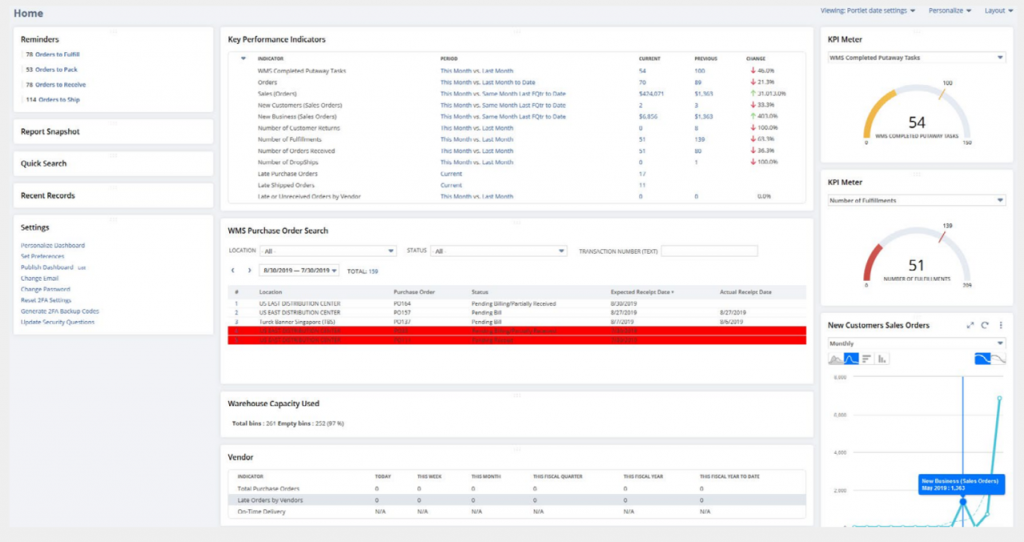Sort by Status column header
Image resolution: width=1024 pixels, height=542 pixels.
click(x=480, y=292)
